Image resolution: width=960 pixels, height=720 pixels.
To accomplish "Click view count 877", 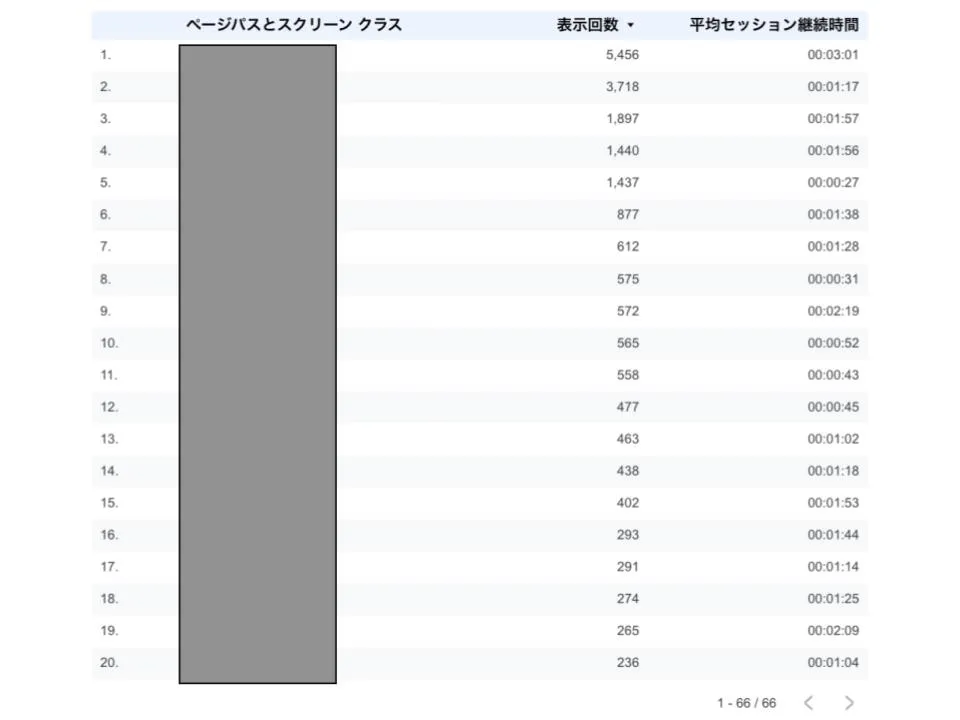I will tap(628, 214).
